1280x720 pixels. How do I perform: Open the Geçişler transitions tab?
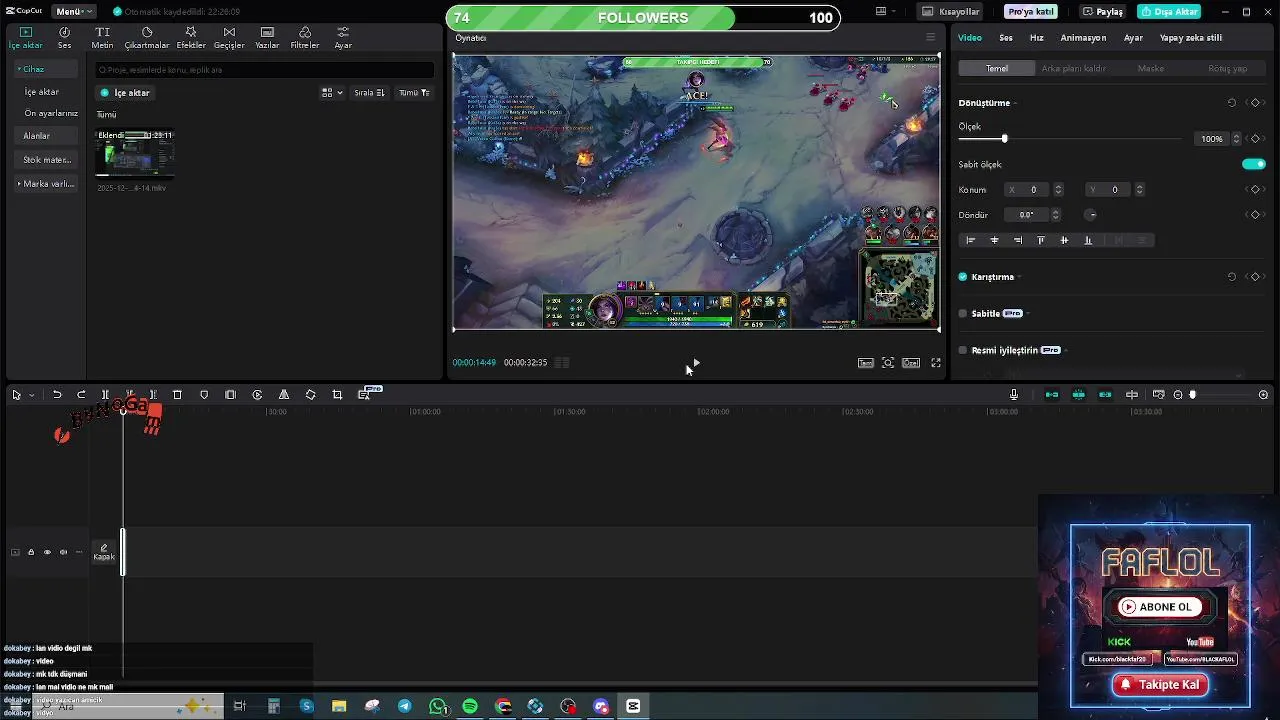click(229, 38)
